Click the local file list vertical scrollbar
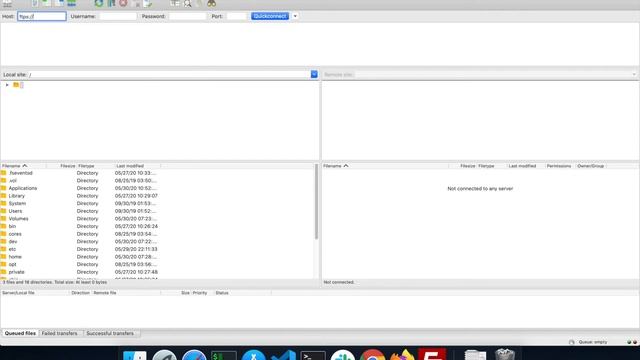The image size is (640, 360). (316, 202)
